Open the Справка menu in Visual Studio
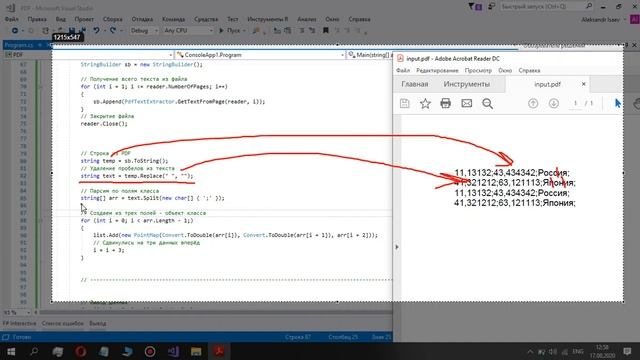The width and height of the screenshot is (640, 360). click(359, 19)
